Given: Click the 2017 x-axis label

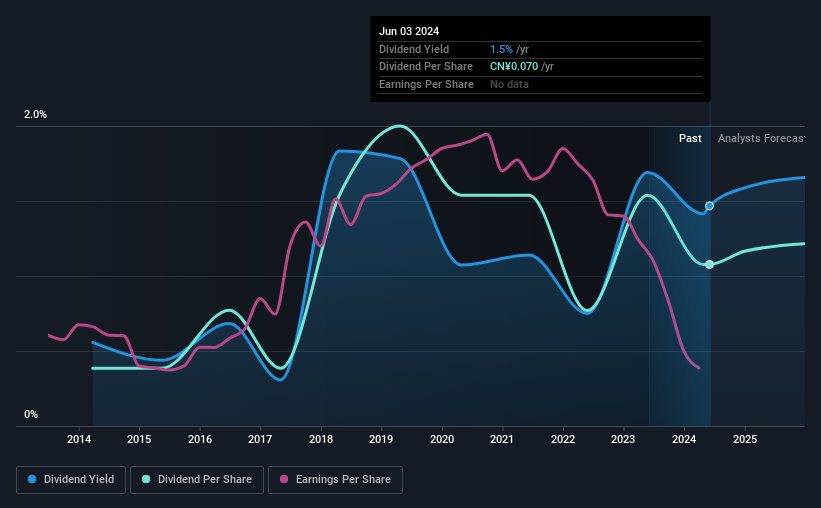Looking at the screenshot, I should pyautogui.click(x=260, y=439).
